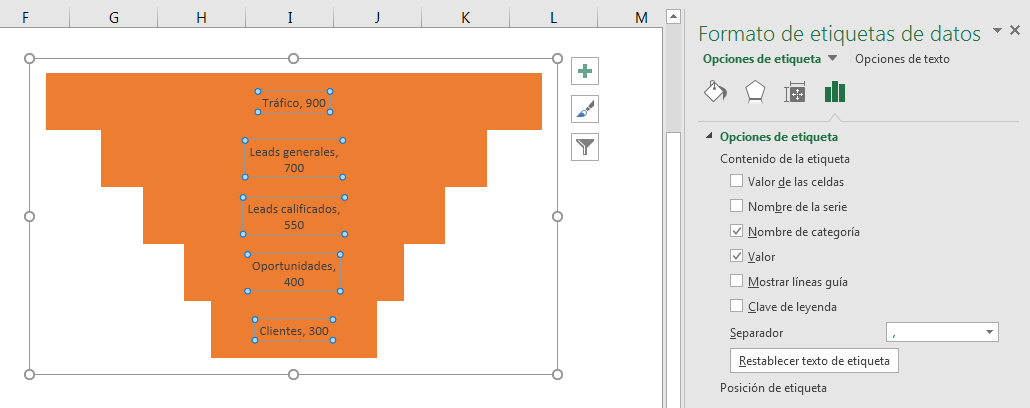This screenshot has width=1030, height=408.
Task: Open Chart Styles paintbrush button
Action: tap(585, 109)
